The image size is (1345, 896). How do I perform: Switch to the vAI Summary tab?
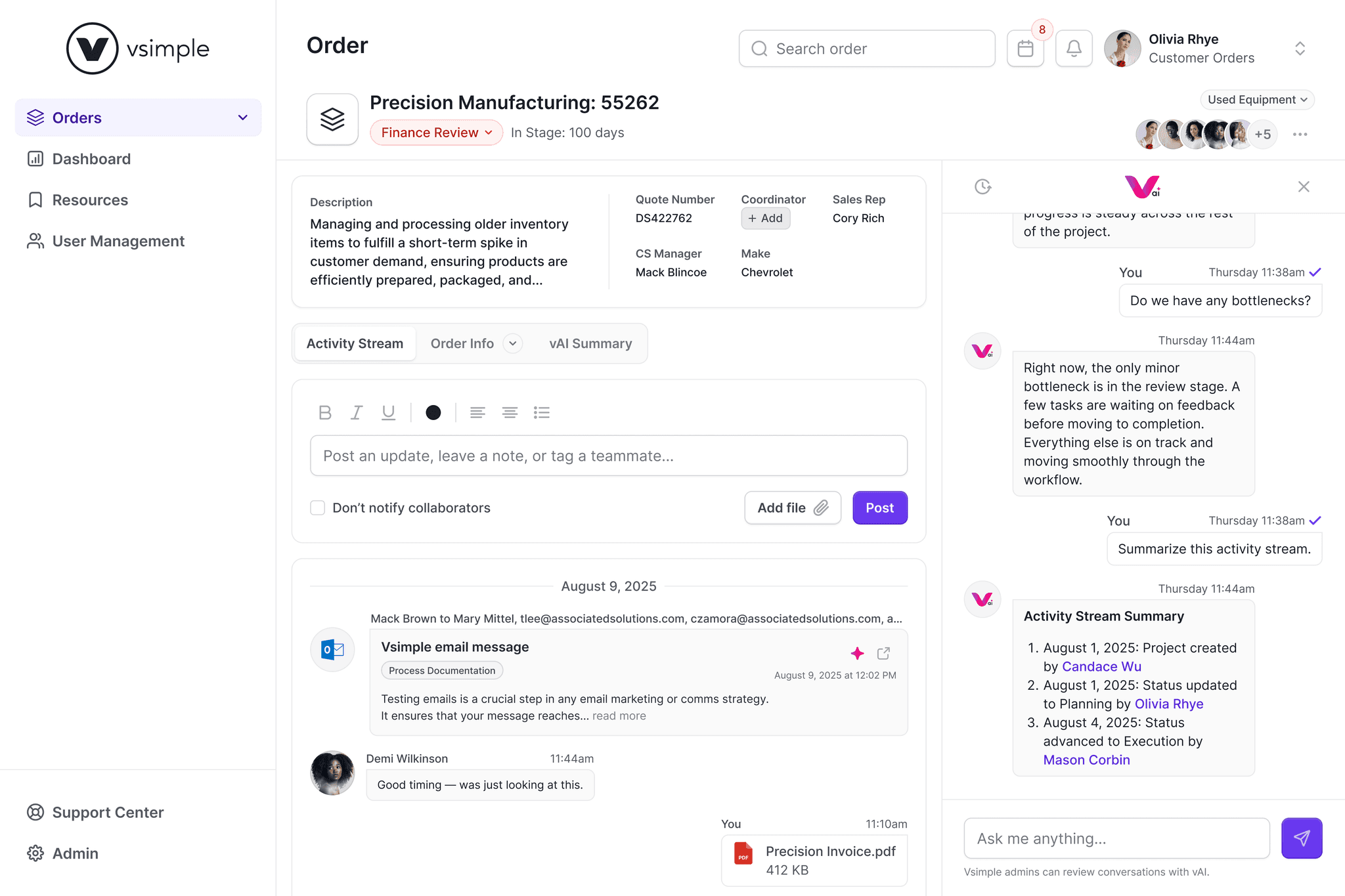click(x=590, y=343)
